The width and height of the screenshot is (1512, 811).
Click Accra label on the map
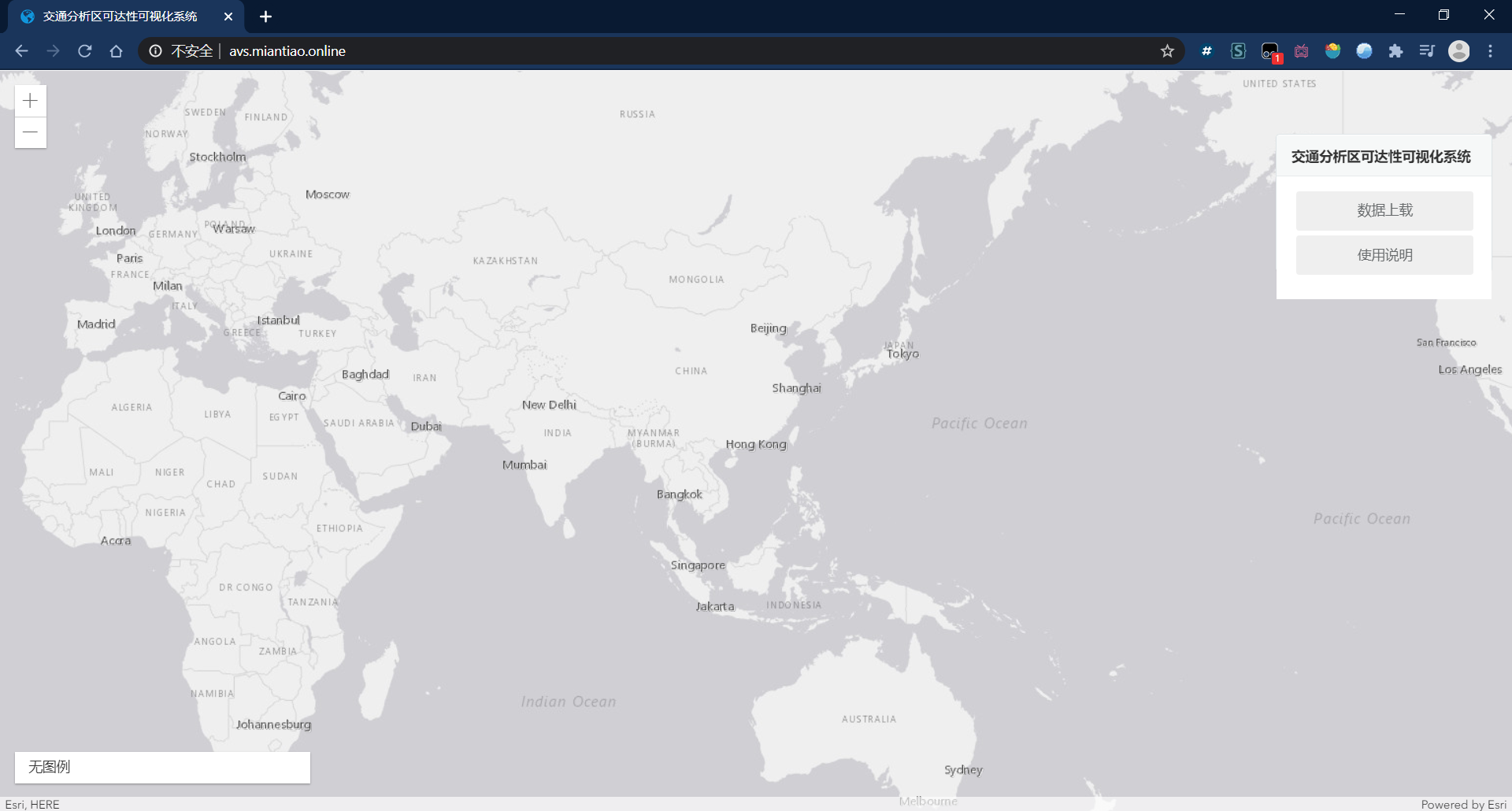pyautogui.click(x=116, y=541)
